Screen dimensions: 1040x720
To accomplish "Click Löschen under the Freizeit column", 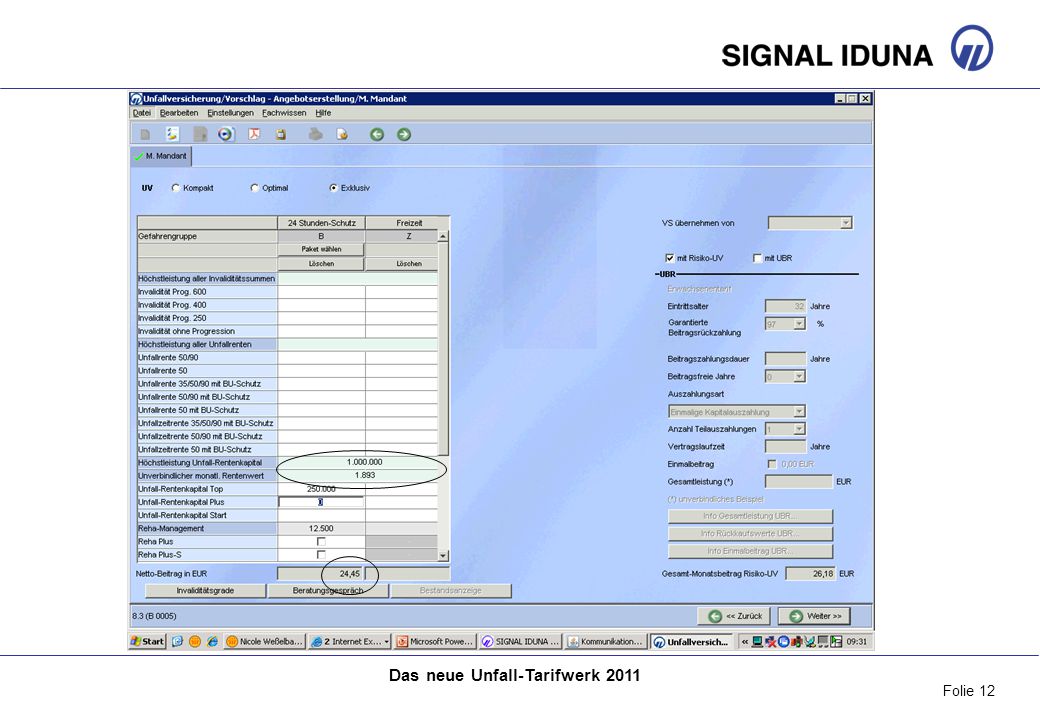I will (x=409, y=264).
